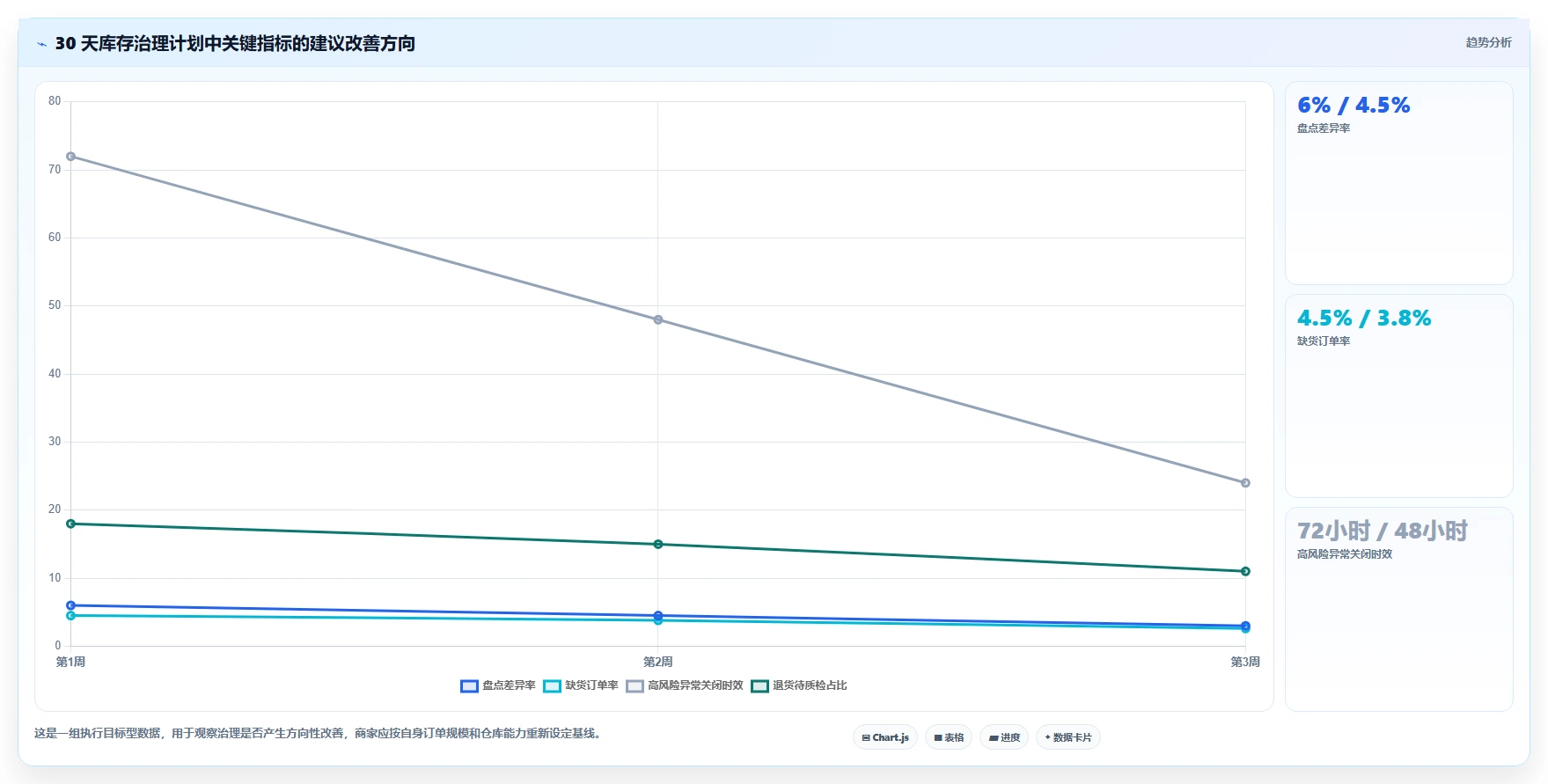Click the 80 y-axis tick label
The width and height of the screenshot is (1548, 784).
(55, 101)
